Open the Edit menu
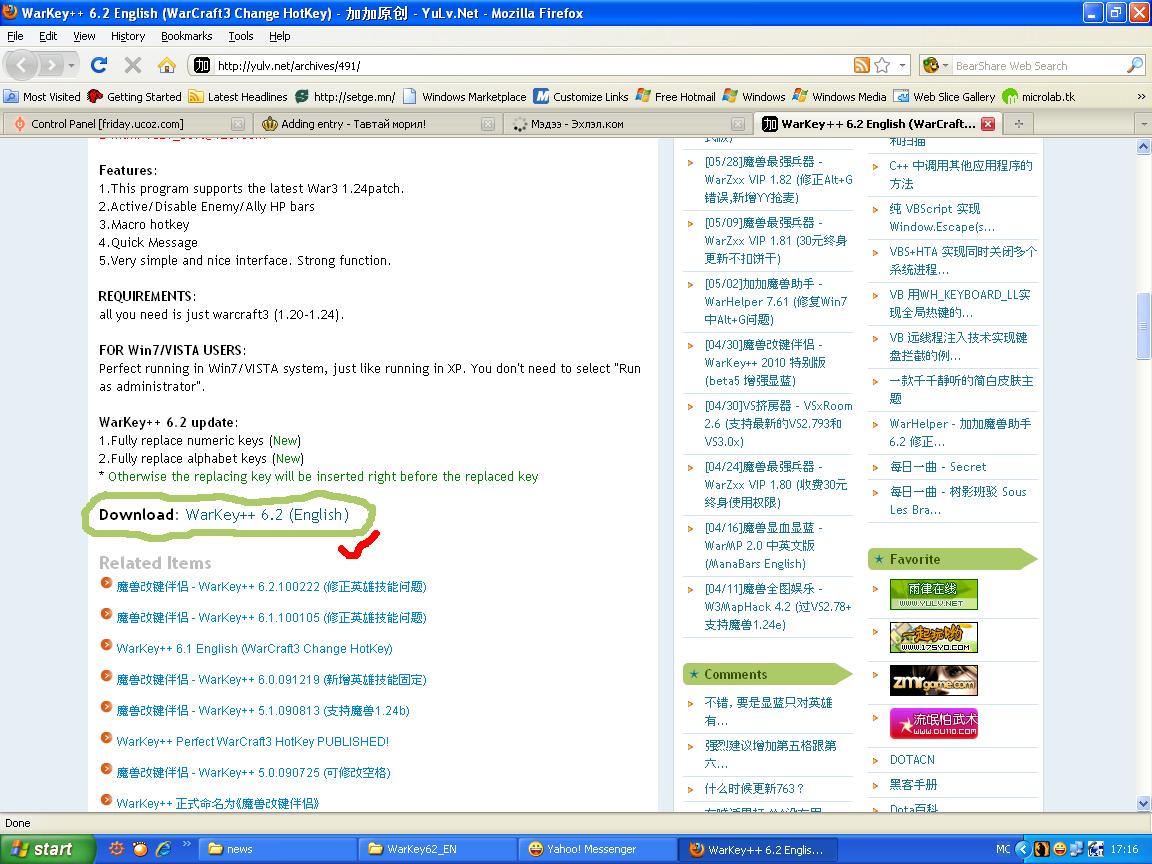The width and height of the screenshot is (1152, 864). (48, 36)
